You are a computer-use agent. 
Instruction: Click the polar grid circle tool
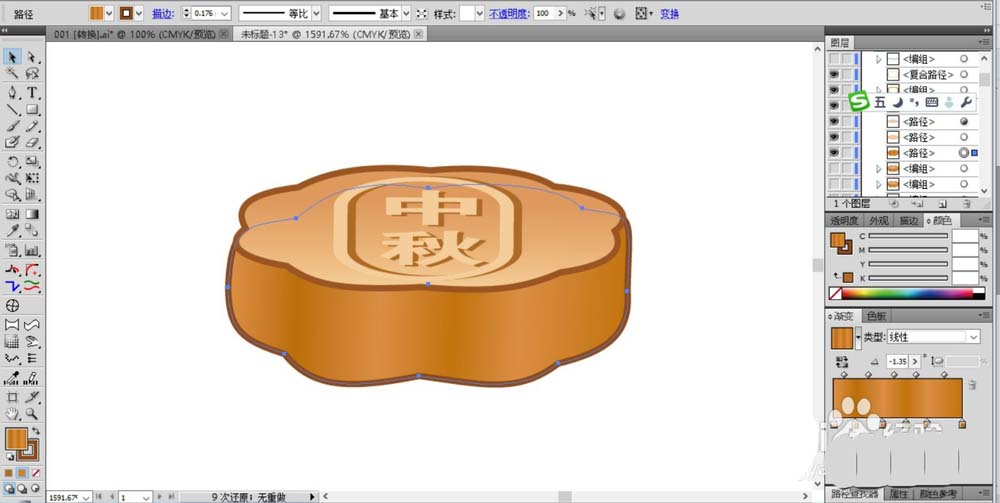coord(12,306)
